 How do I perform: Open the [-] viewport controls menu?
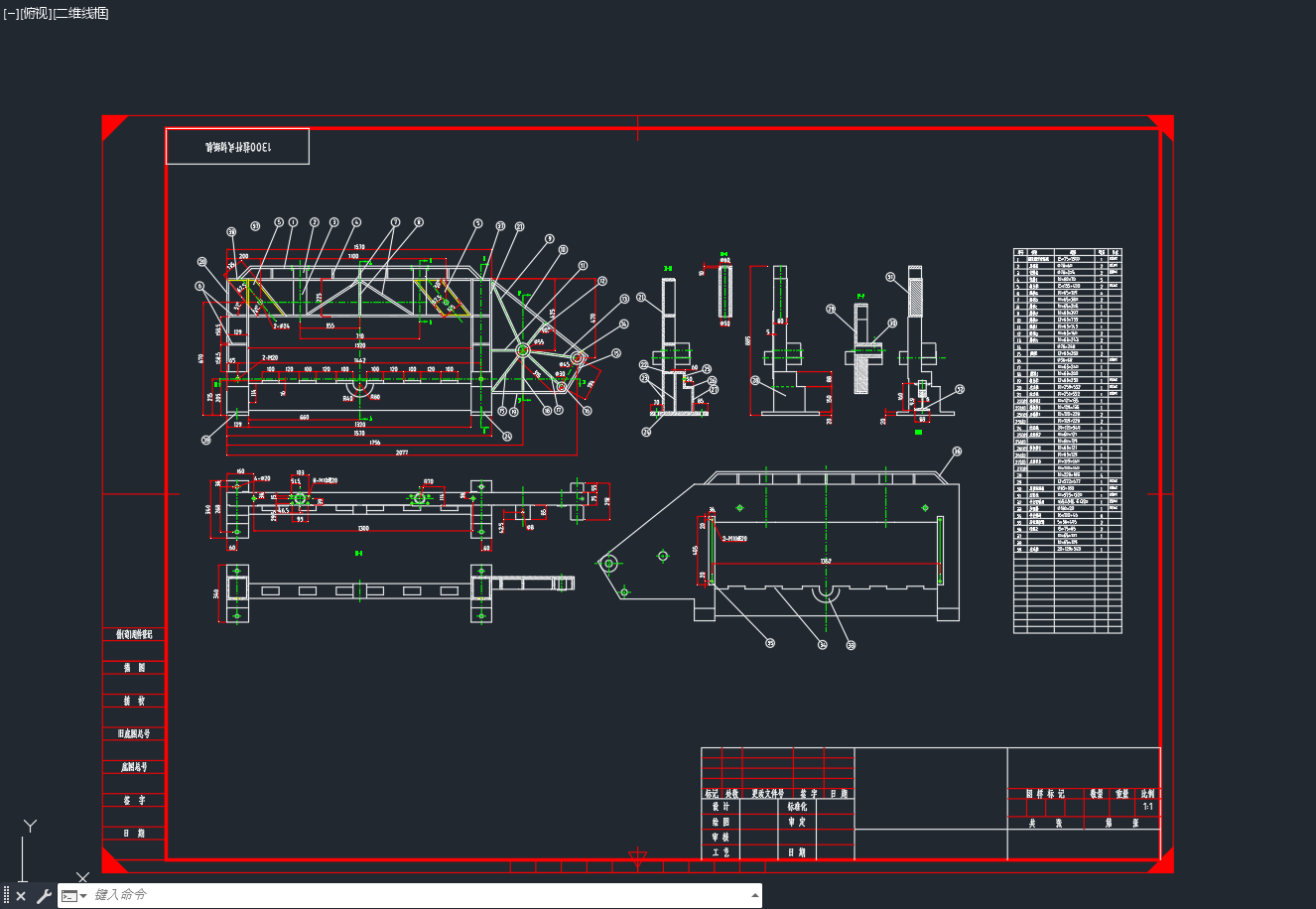(x=11, y=13)
